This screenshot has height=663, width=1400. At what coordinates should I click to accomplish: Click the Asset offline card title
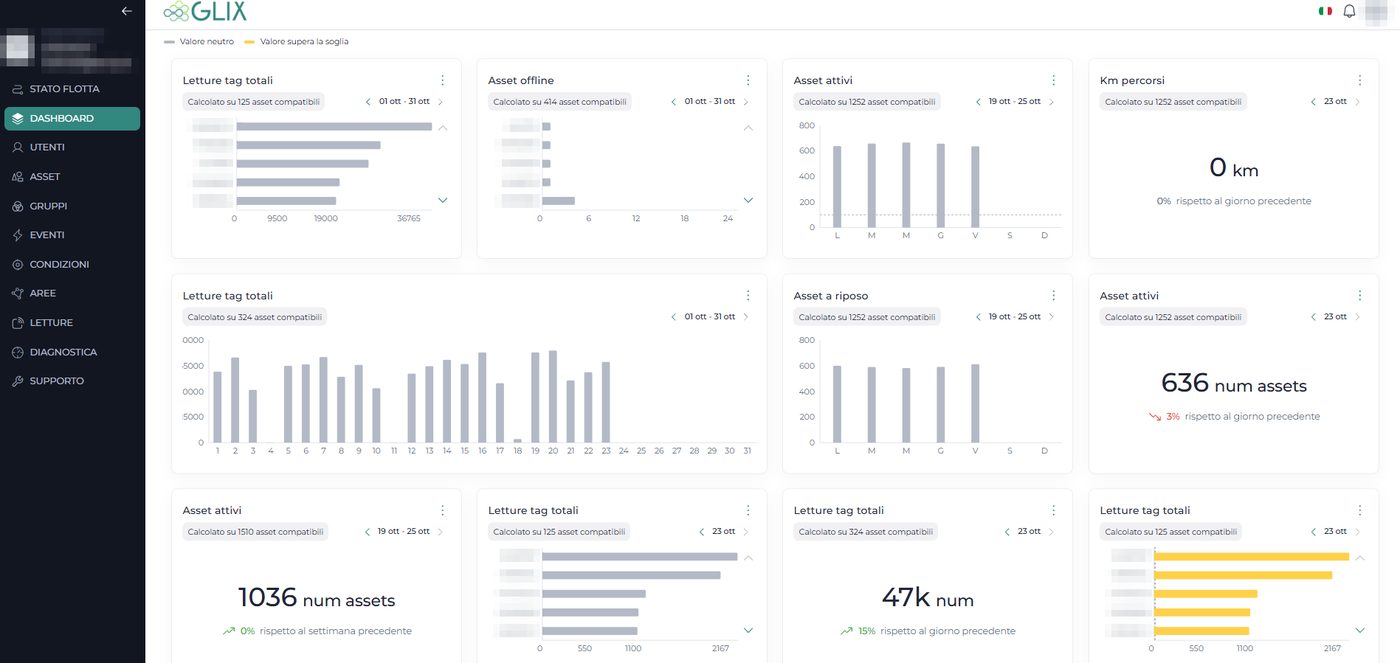[521, 80]
